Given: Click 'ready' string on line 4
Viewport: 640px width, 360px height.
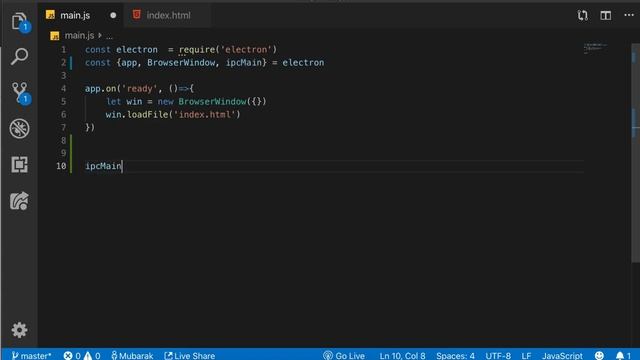Looking at the screenshot, I should (139, 89).
